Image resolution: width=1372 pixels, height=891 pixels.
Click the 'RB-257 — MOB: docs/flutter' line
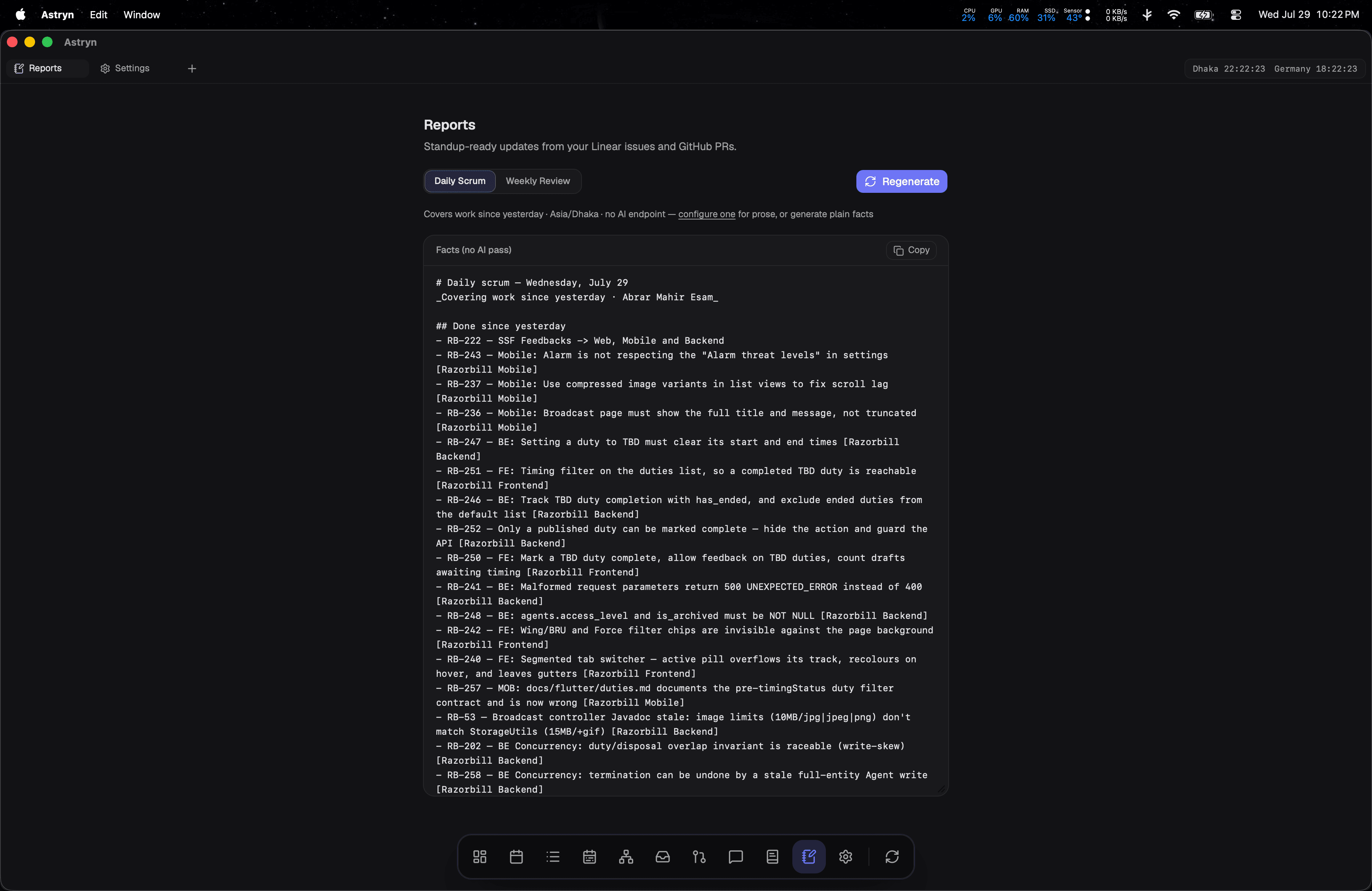(665, 695)
